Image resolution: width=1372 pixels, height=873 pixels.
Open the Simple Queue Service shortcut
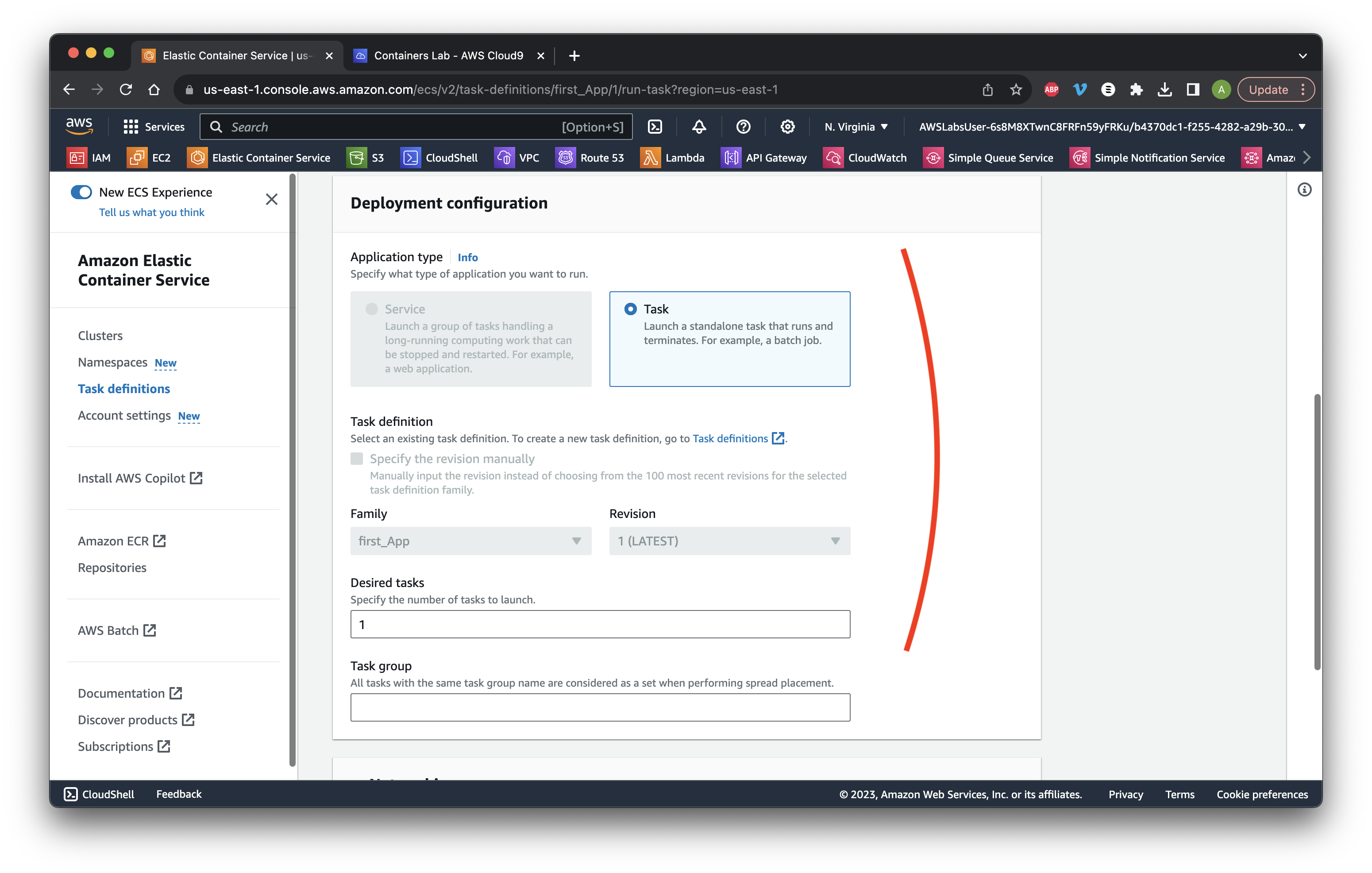click(x=988, y=158)
